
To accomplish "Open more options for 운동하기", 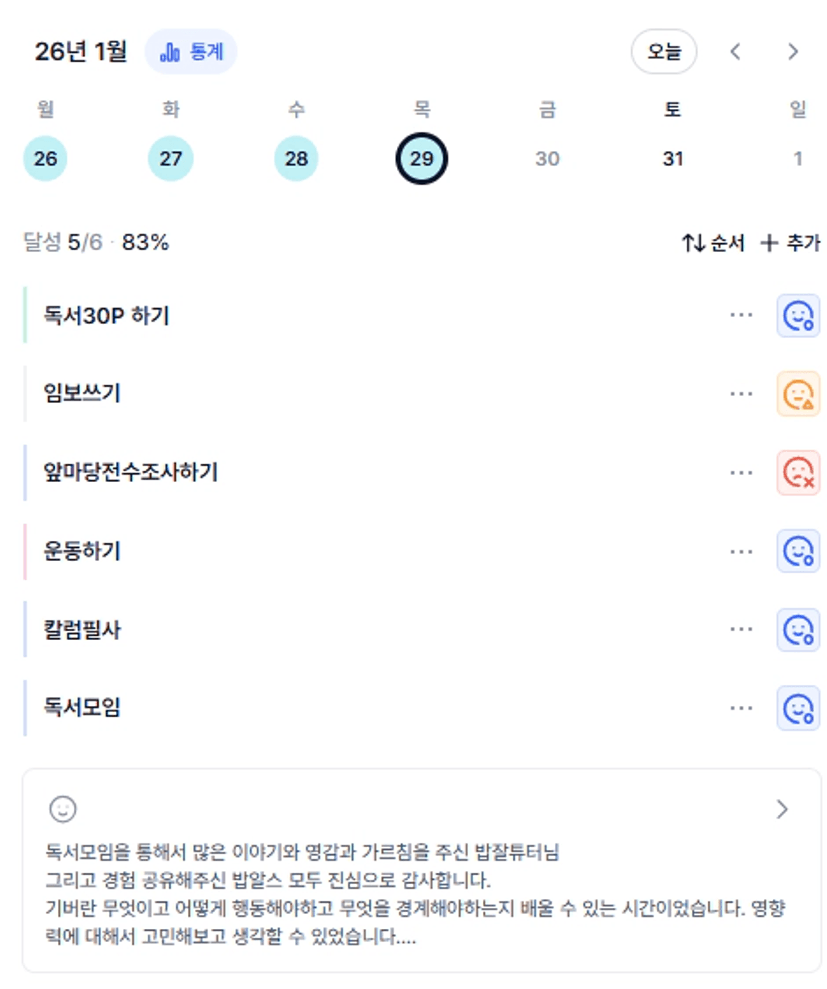I will tap(741, 551).
